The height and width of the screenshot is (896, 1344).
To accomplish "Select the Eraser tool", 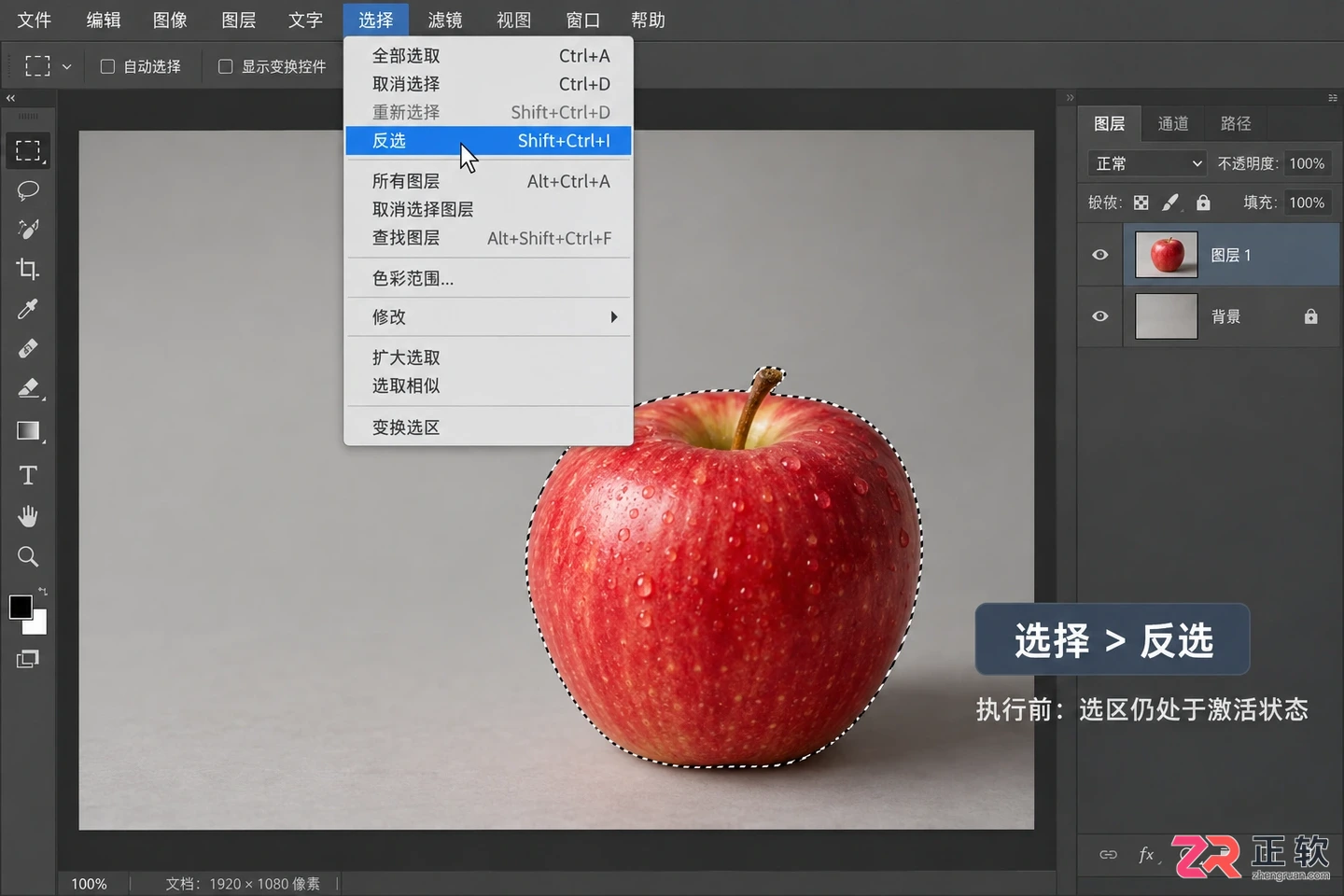I will pos(28,388).
